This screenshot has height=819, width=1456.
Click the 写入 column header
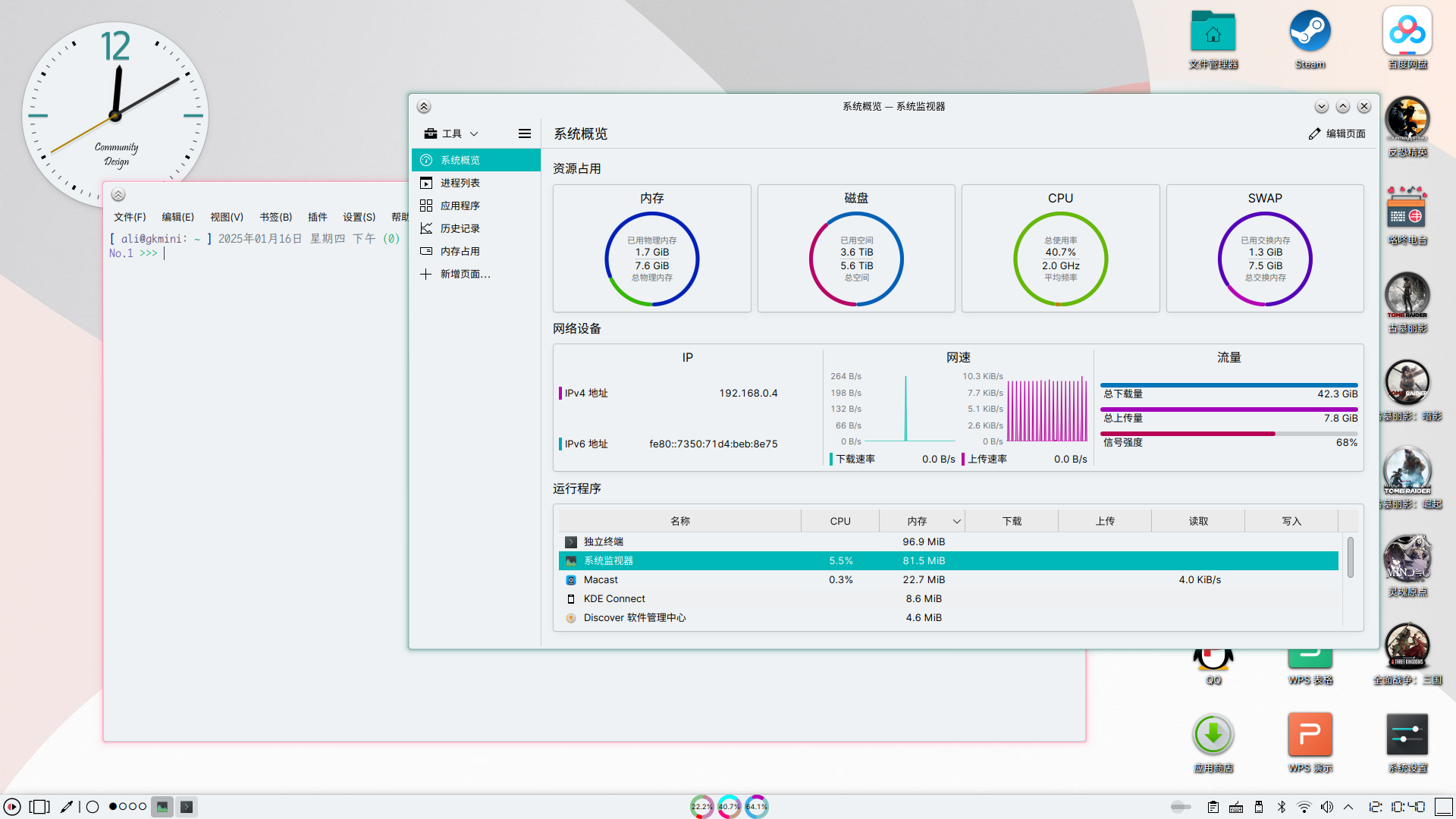tap(1291, 521)
